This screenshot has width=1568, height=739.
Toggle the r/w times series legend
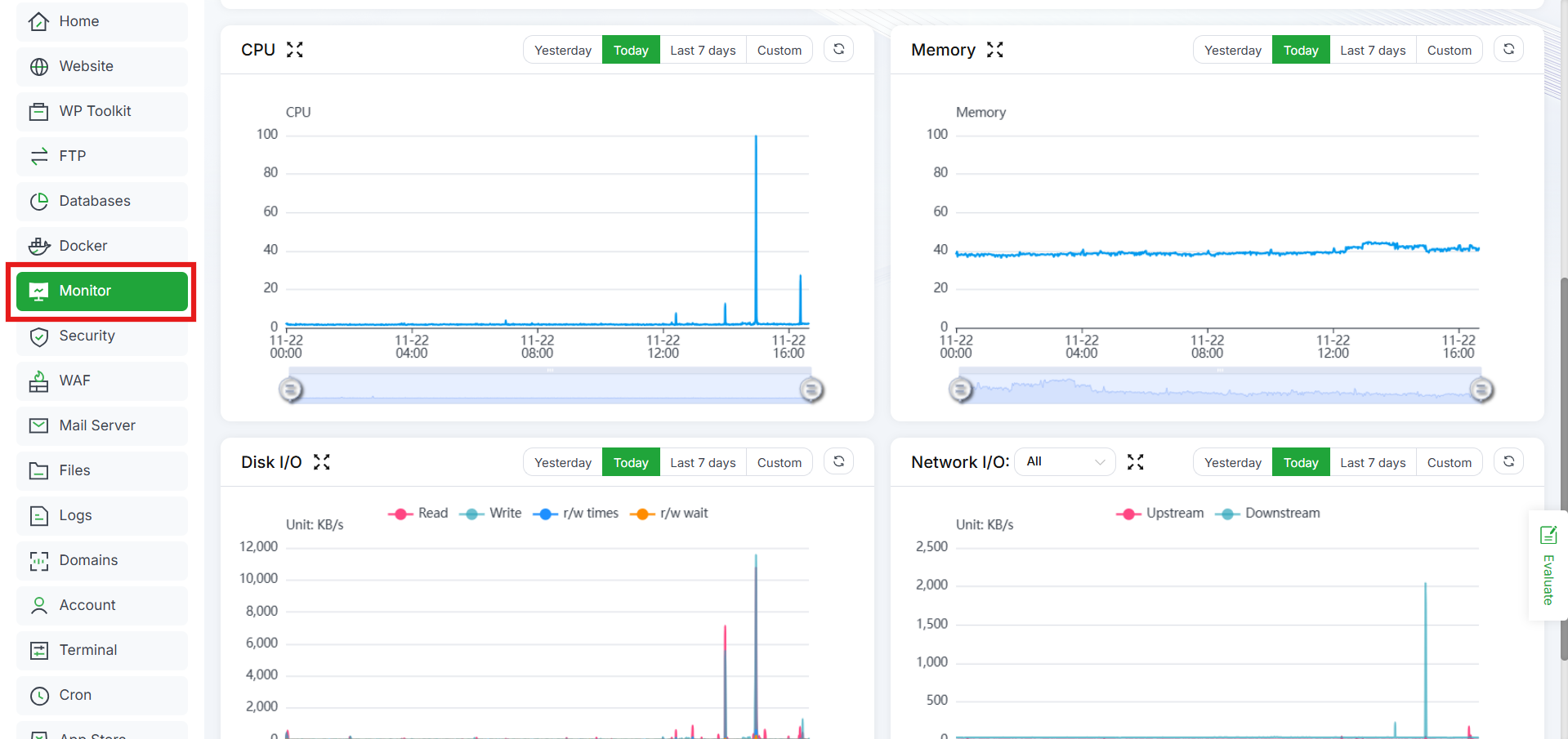[x=575, y=514]
